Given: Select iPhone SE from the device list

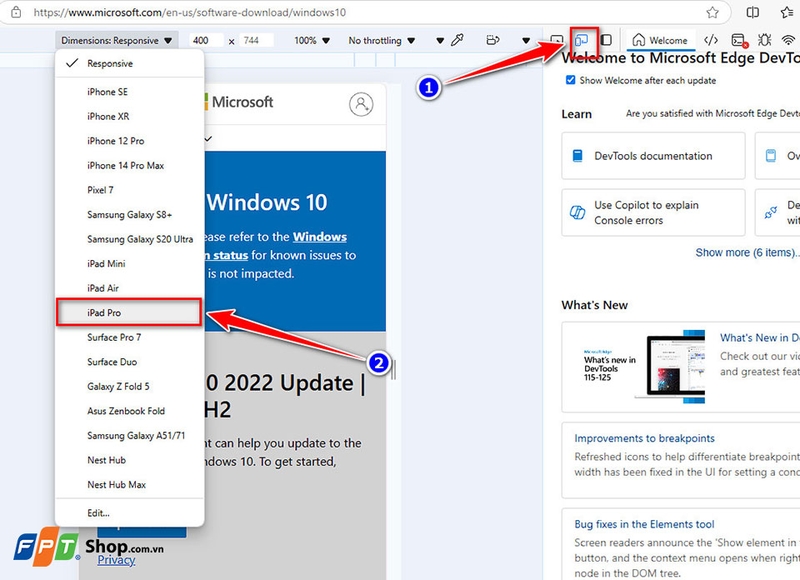Looking at the screenshot, I should [x=130, y=92].
